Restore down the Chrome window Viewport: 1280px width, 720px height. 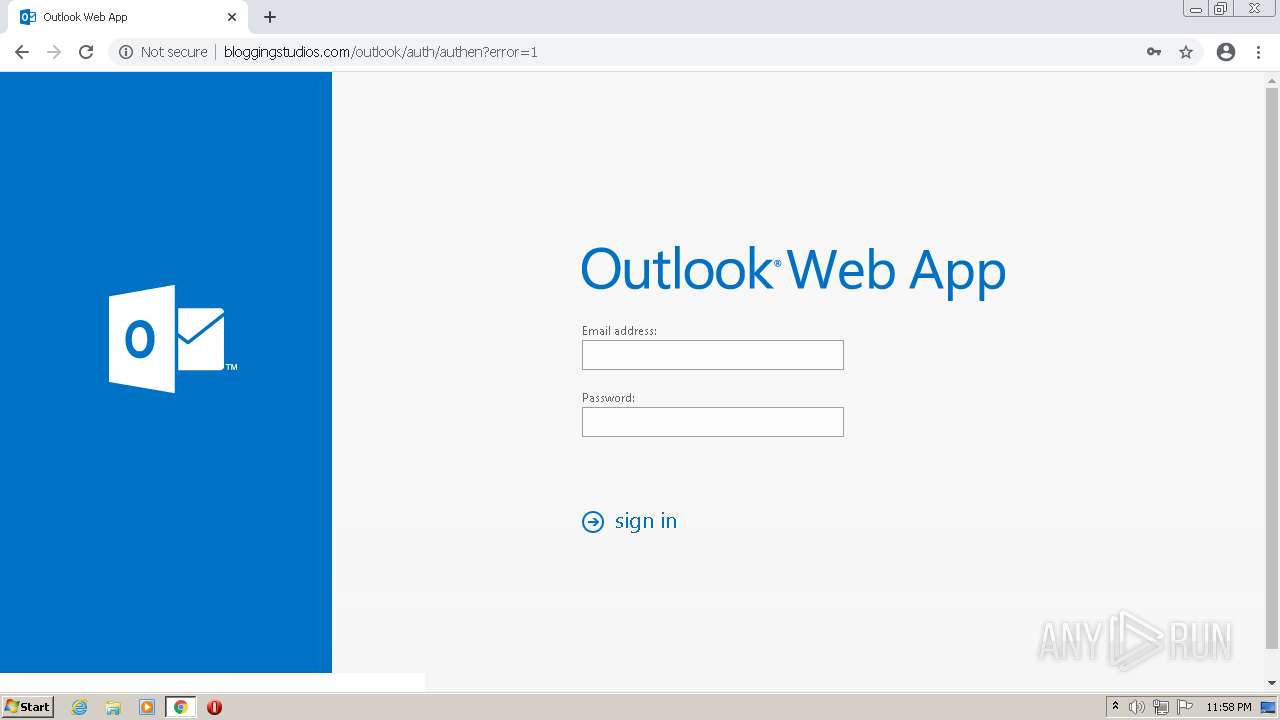[1221, 9]
